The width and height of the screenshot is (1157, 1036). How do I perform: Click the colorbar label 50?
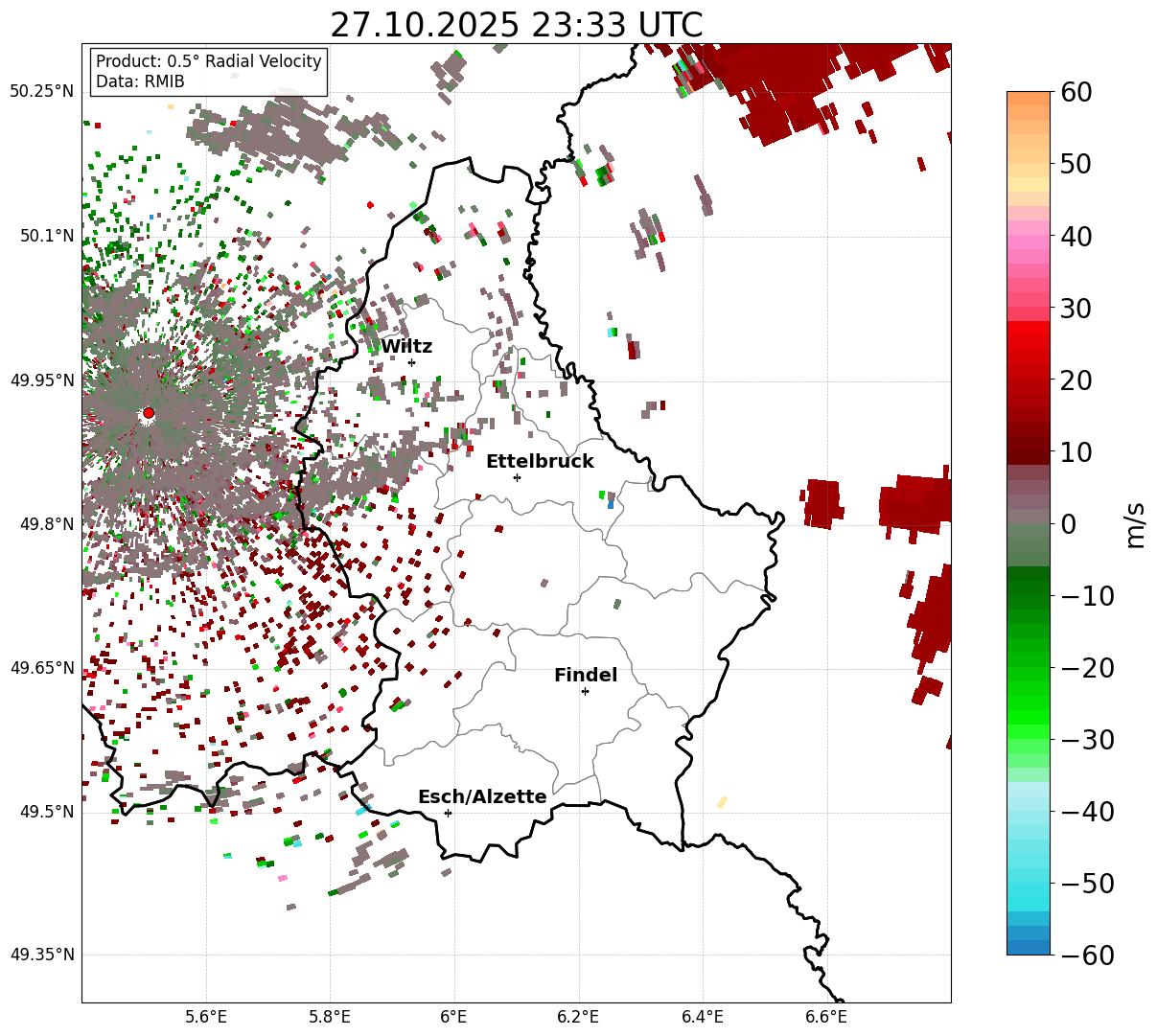pyautogui.click(x=1075, y=164)
